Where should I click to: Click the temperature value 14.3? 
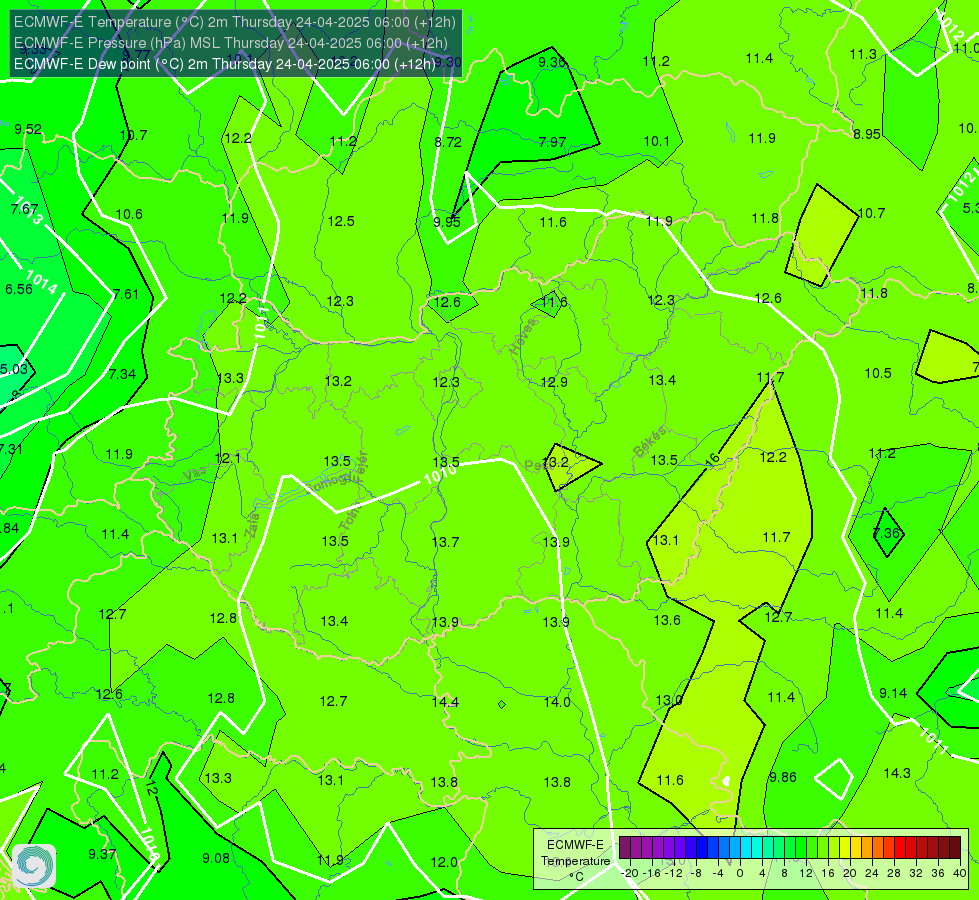point(897,773)
